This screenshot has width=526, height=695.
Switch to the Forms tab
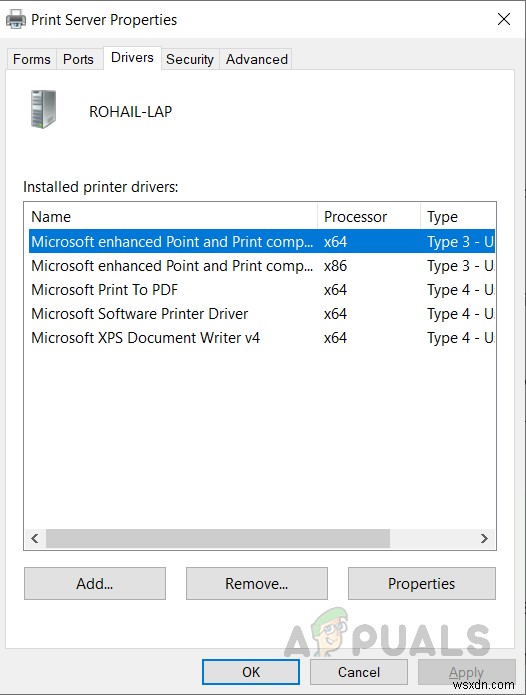tap(31, 59)
